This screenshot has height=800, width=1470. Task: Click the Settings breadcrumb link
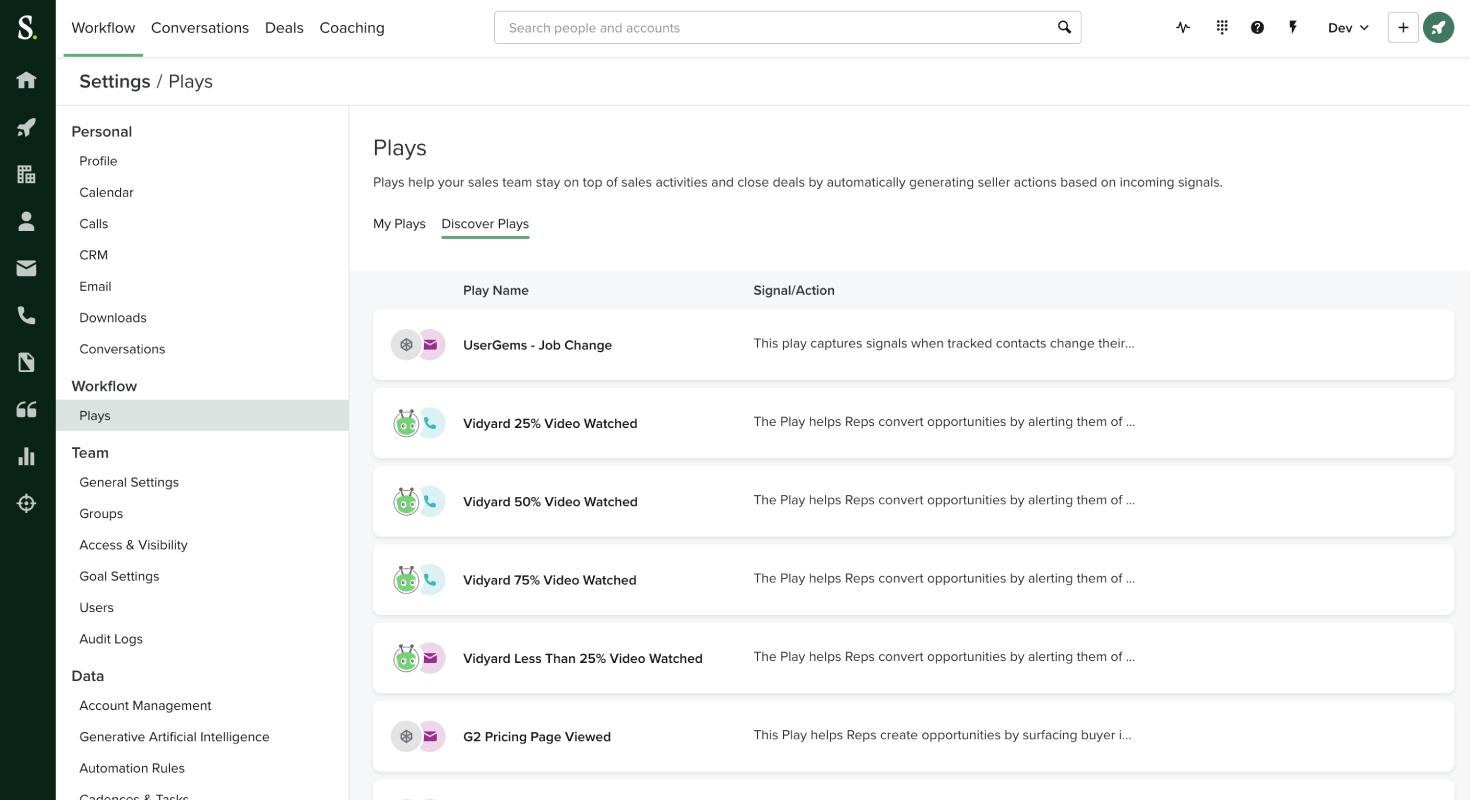[115, 82]
